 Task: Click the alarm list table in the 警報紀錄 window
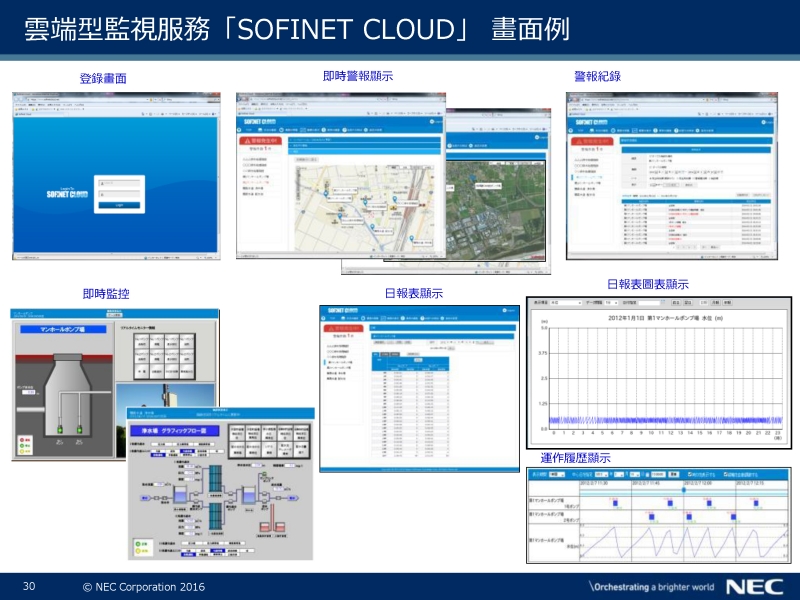696,222
